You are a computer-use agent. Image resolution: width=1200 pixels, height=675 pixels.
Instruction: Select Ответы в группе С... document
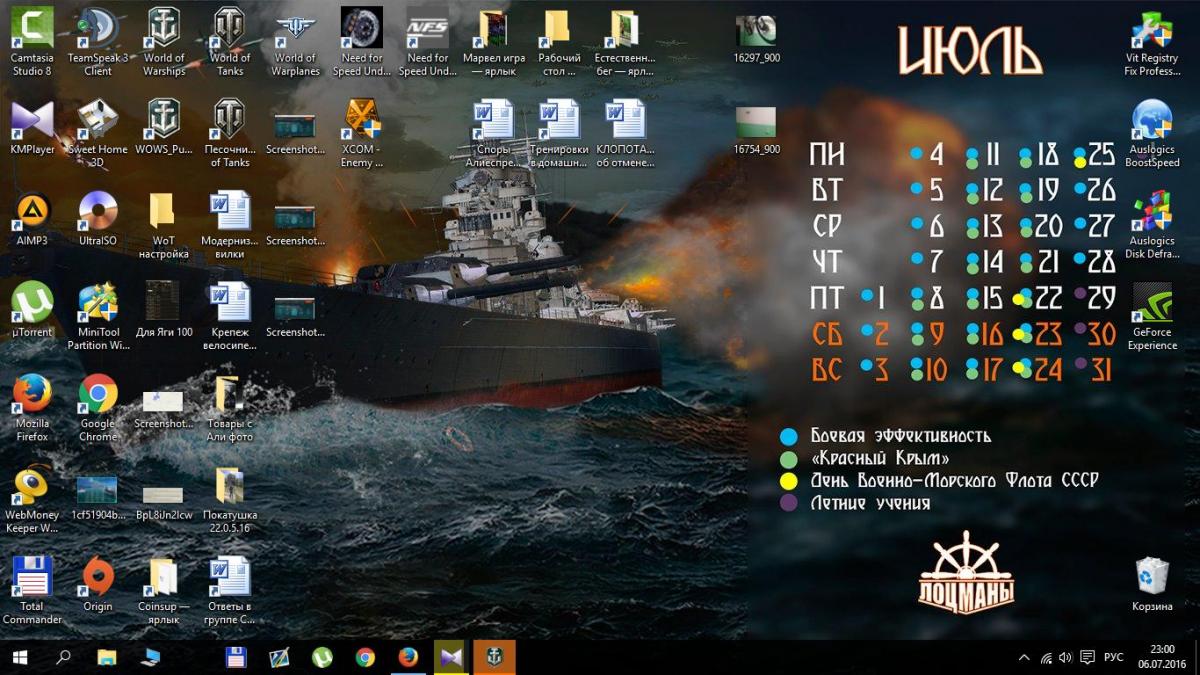pyautogui.click(x=230, y=591)
